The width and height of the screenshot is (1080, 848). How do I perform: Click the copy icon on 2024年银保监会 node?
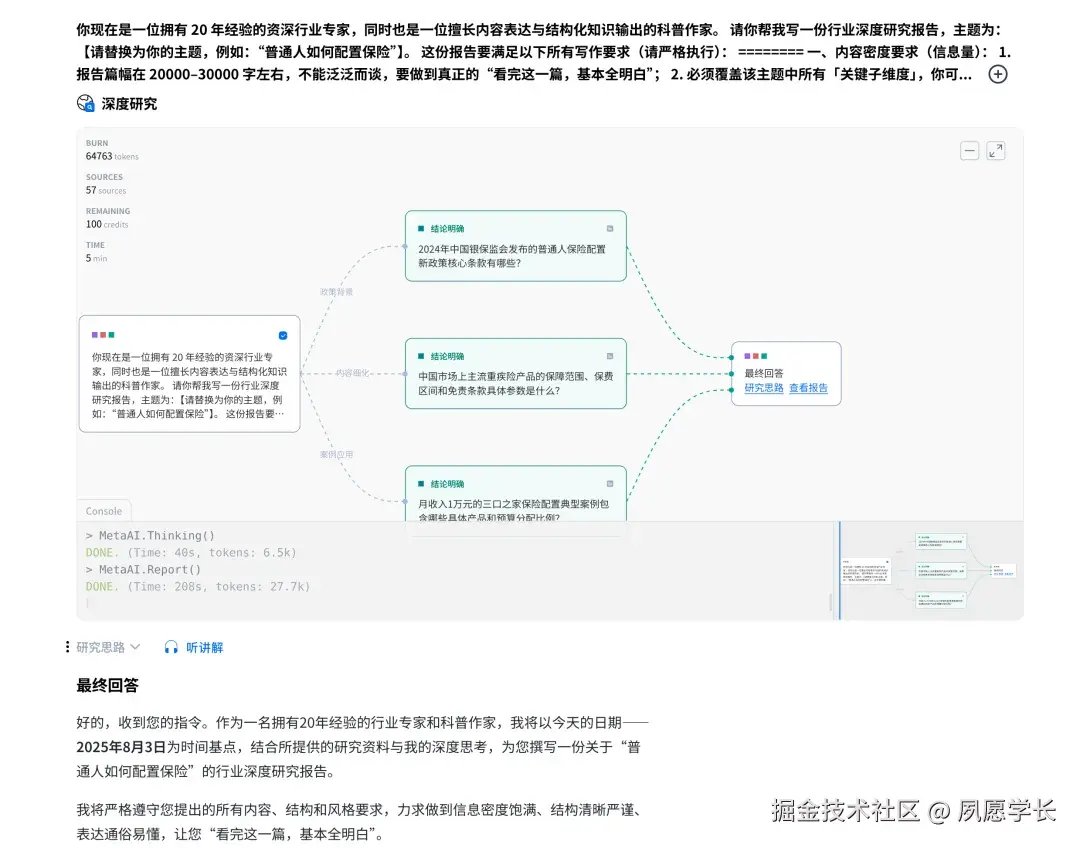tap(610, 228)
